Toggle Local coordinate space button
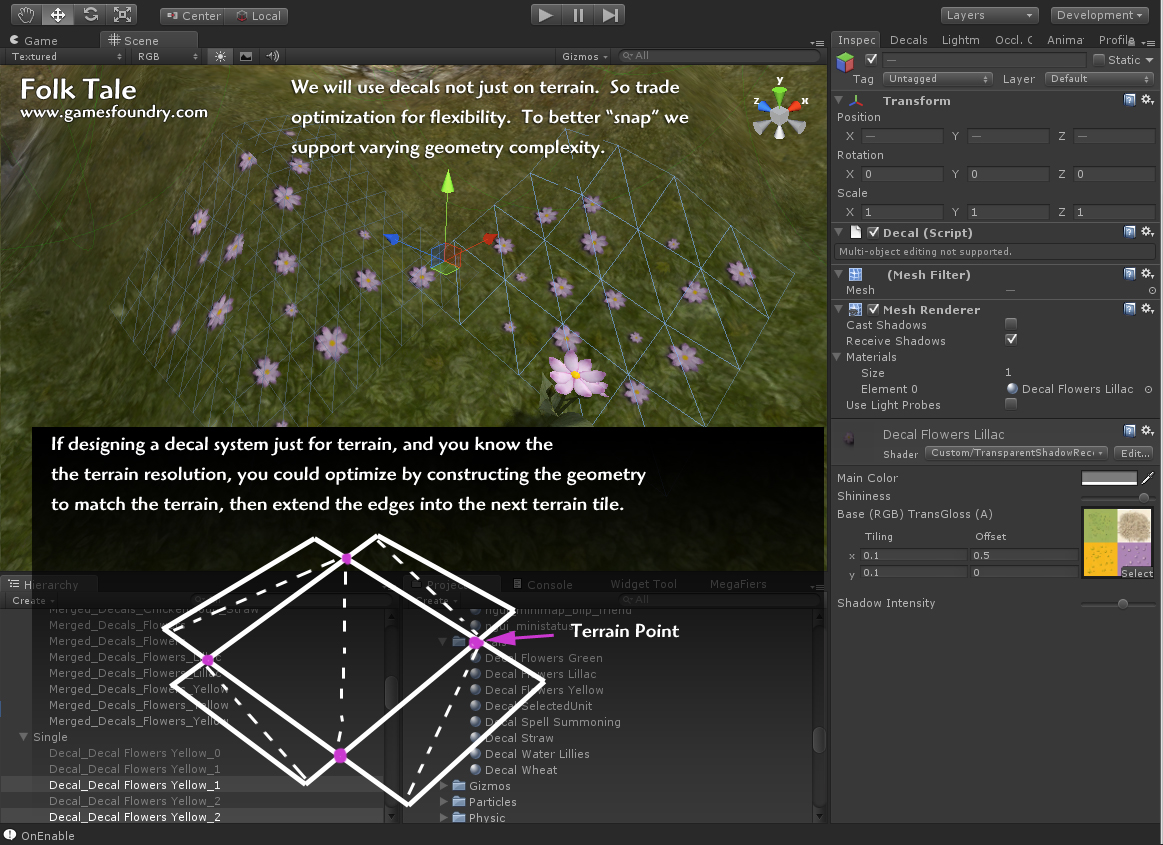Viewport: 1163px width, 845px height. point(259,16)
